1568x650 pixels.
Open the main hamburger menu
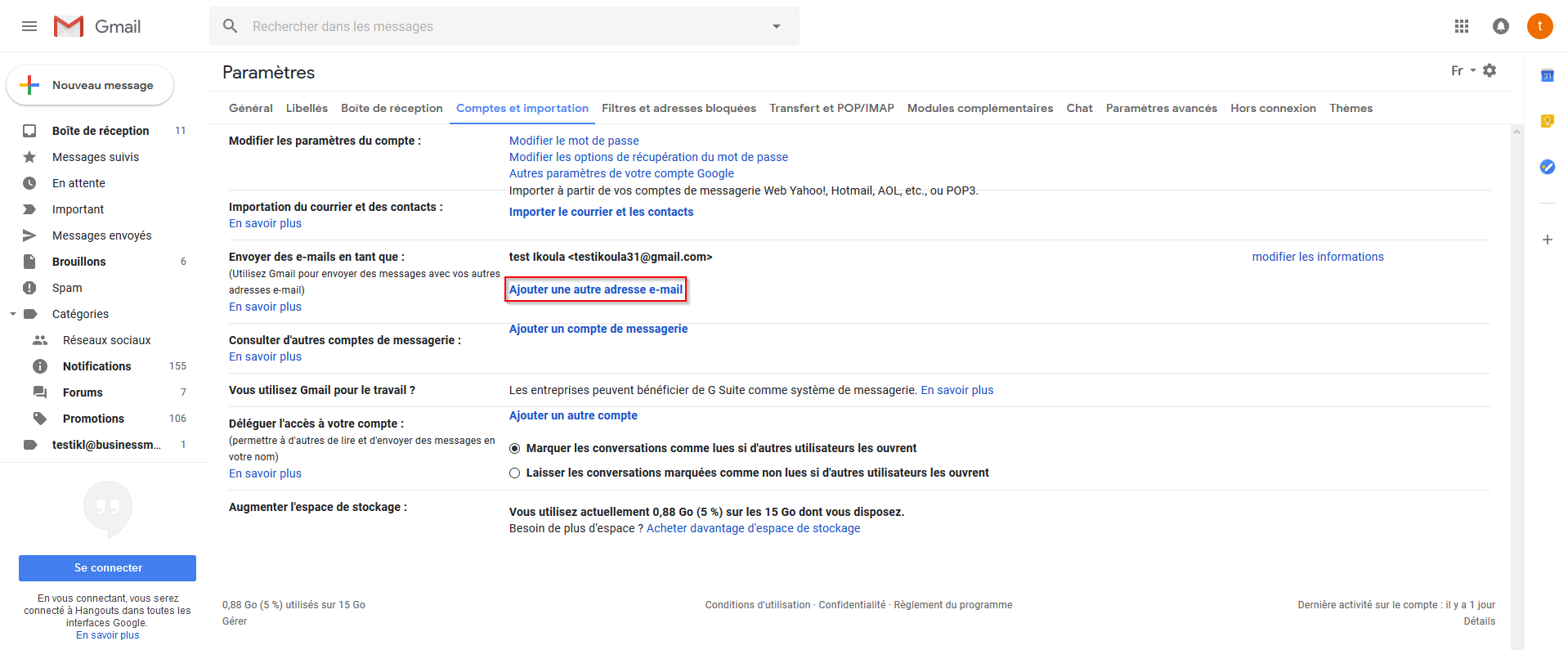pyautogui.click(x=29, y=26)
